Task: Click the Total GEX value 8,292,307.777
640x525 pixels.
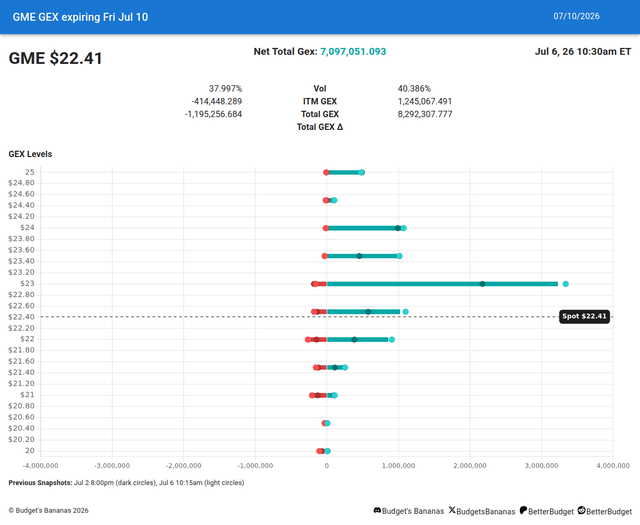Action: (x=425, y=114)
